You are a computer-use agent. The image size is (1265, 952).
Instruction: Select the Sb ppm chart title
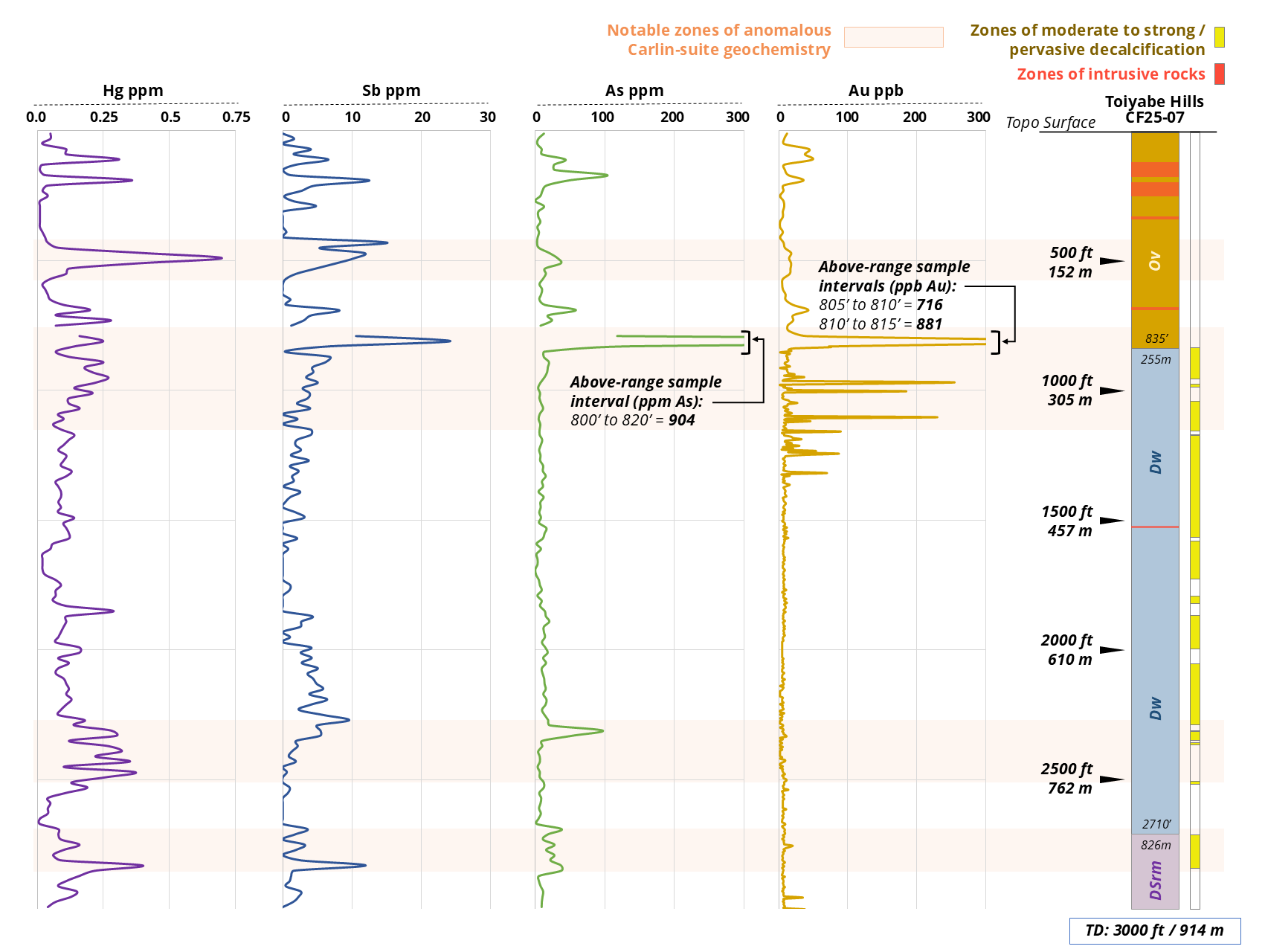(390, 91)
